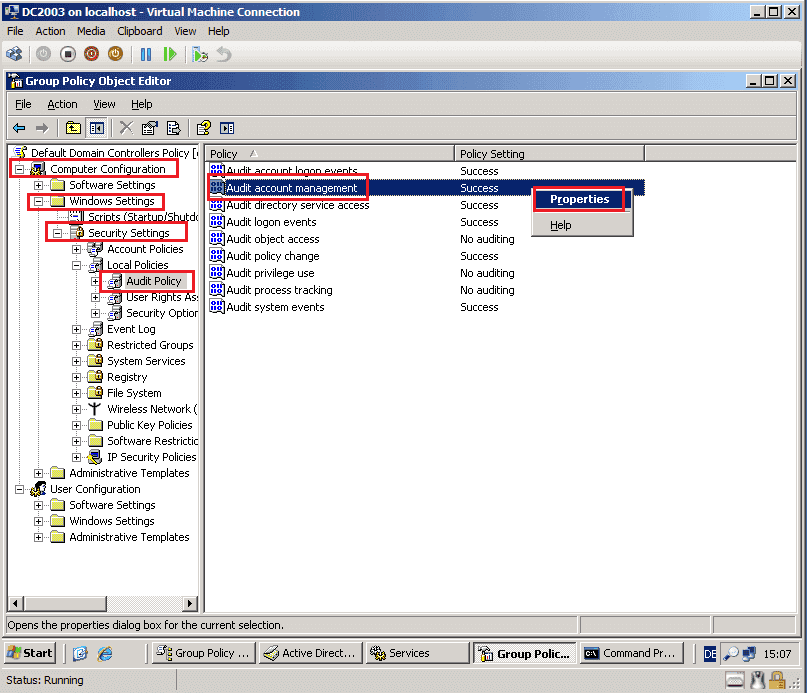The image size is (807, 693).
Task: Click the green Start arrow in the VM toolbar
Action: [x=171, y=54]
